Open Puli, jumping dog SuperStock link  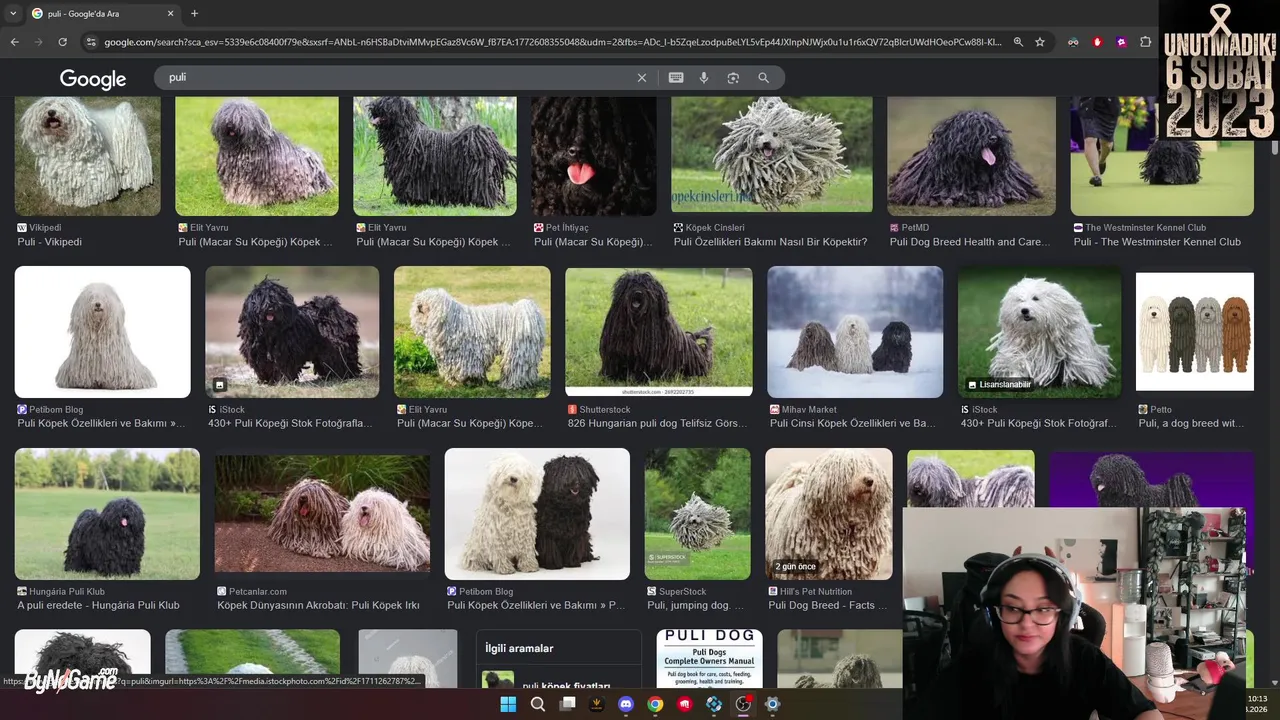pyautogui.click(x=696, y=606)
